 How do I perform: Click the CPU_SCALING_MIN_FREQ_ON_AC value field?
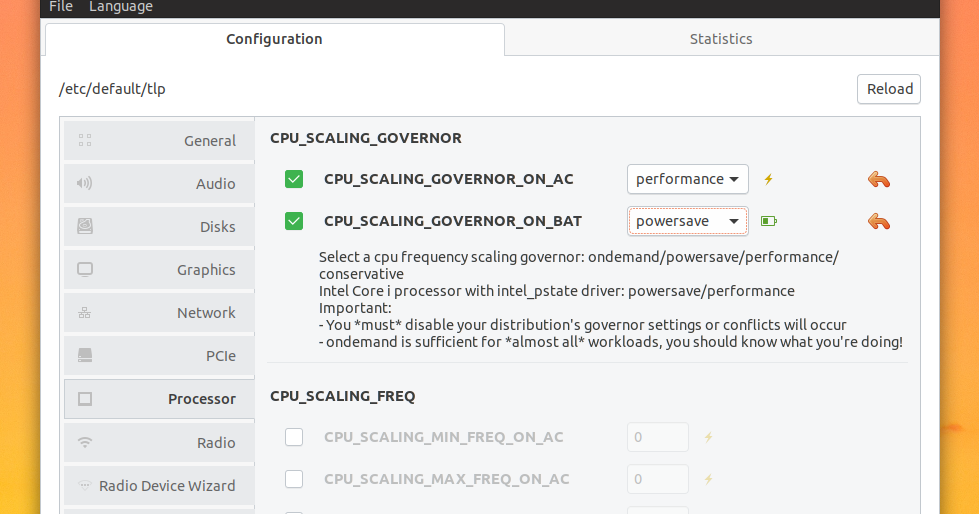[x=658, y=437]
